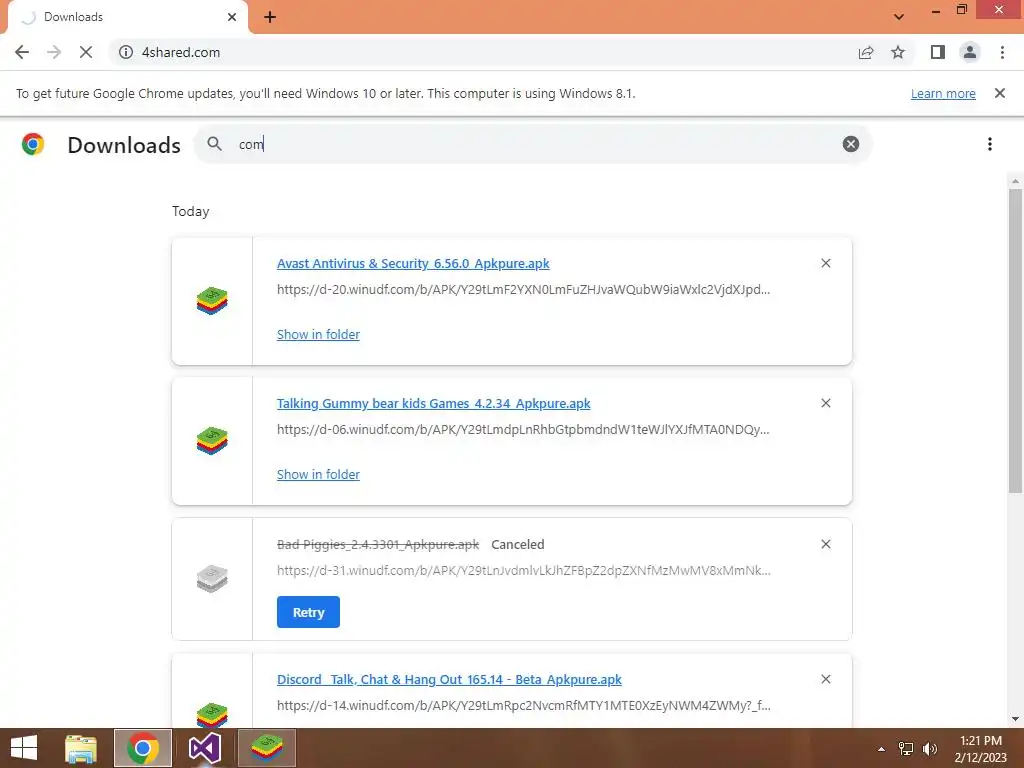Open the Learn more link

(943, 93)
